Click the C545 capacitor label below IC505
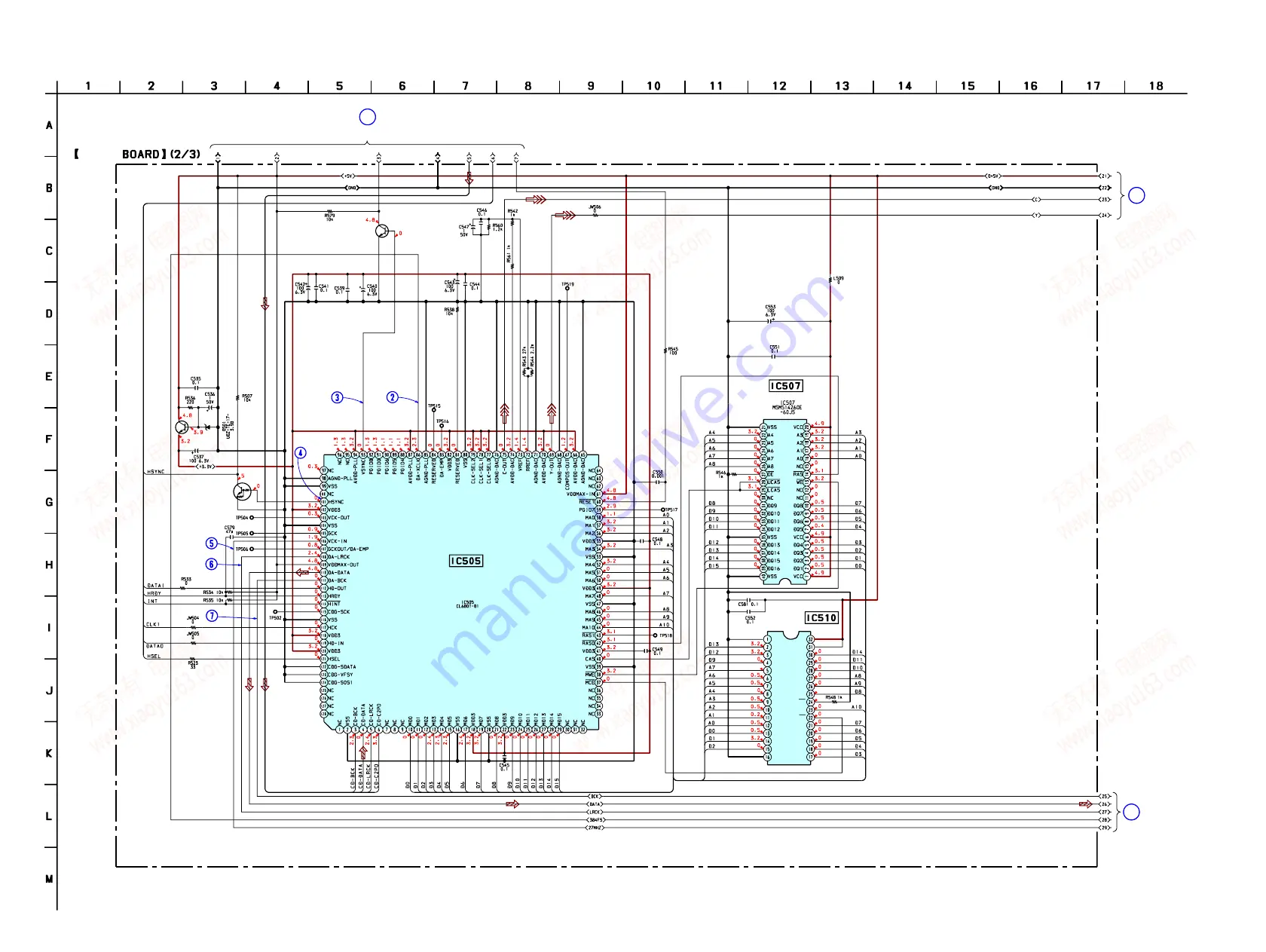 pos(504,767)
